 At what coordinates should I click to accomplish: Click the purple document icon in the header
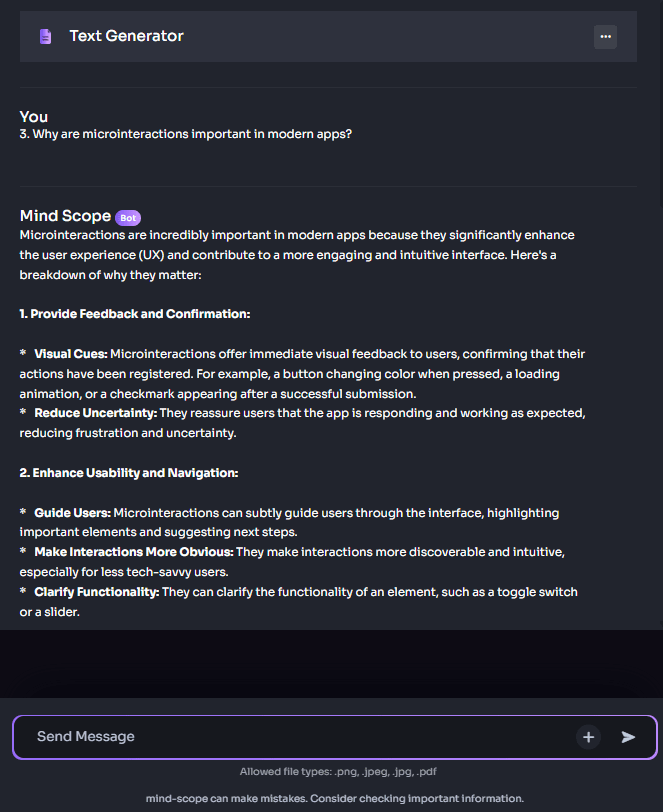coord(43,35)
